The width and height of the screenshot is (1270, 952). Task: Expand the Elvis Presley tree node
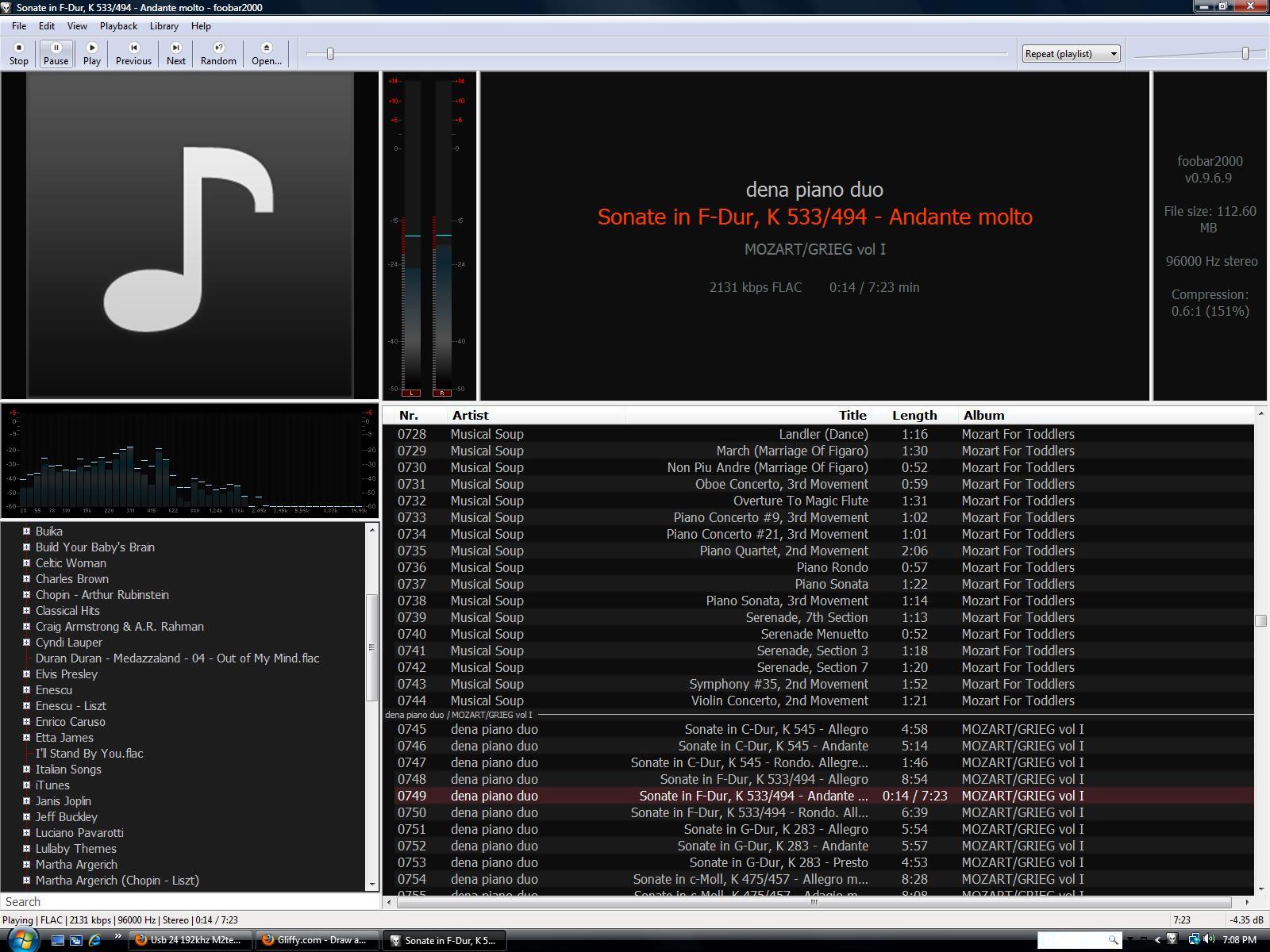coord(26,674)
